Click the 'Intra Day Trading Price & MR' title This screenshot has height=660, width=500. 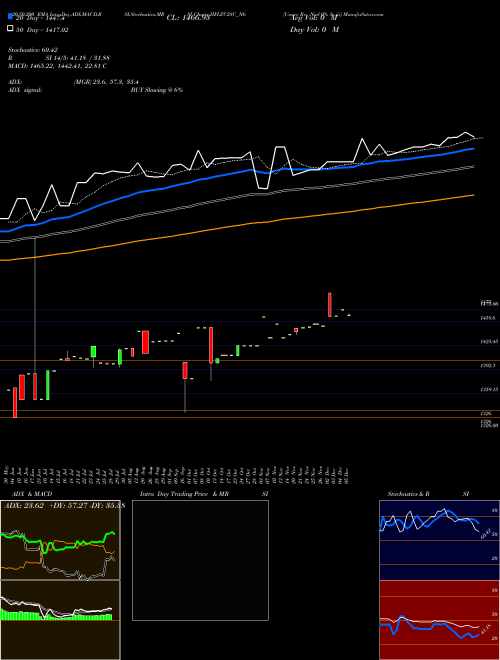184,494
